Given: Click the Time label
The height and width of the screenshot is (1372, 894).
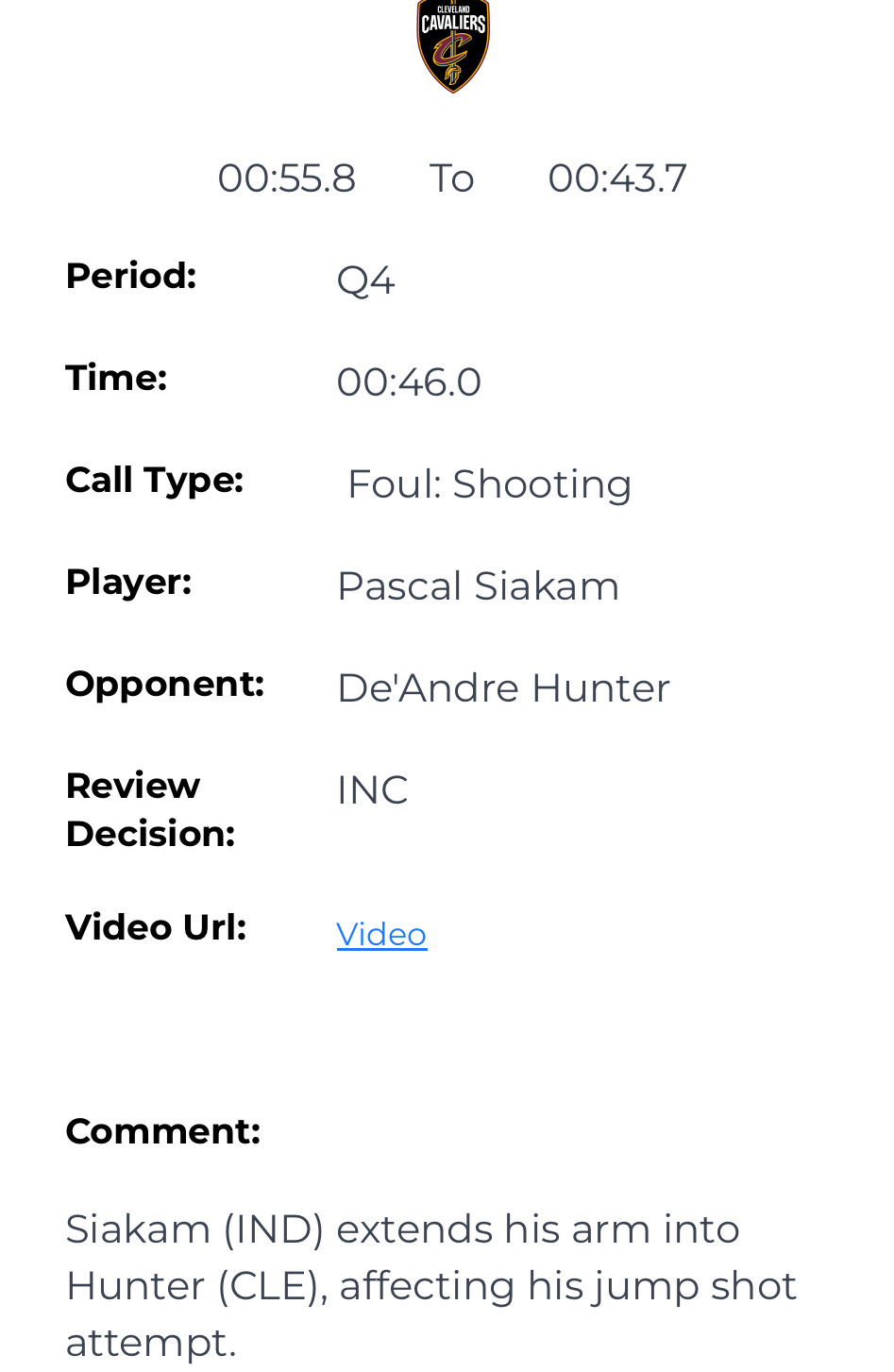Looking at the screenshot, I should pyautogui.click(x=116, y=378).
